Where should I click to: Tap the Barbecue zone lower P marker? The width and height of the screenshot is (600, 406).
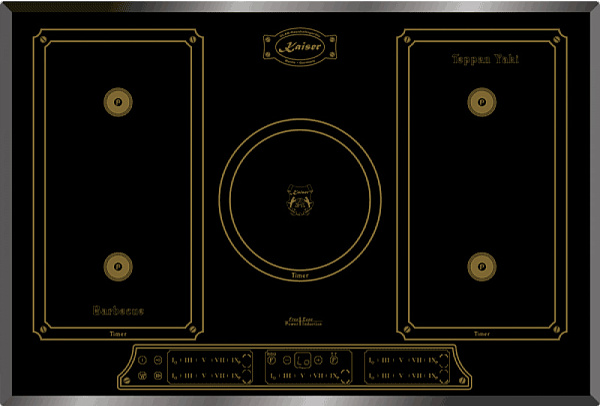(x=116, y=264)
